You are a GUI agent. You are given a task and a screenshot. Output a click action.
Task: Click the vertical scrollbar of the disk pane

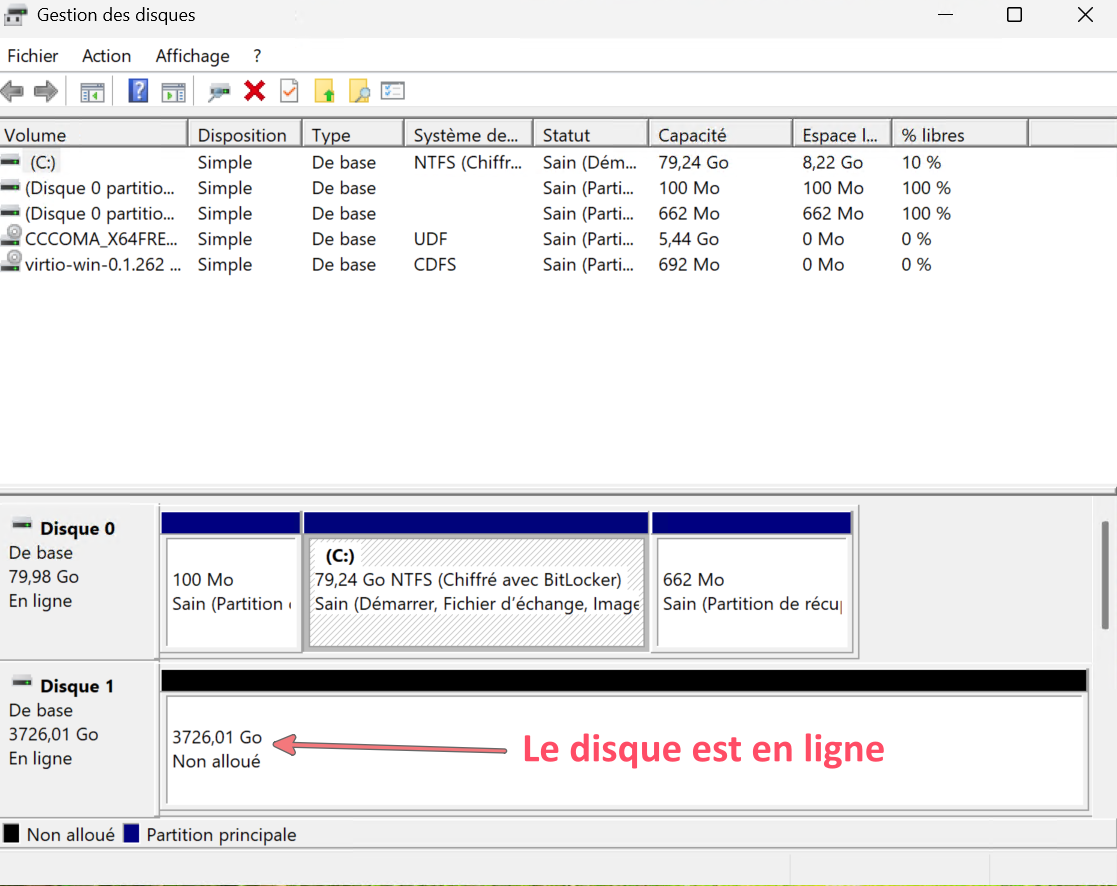pos(1105,575)
